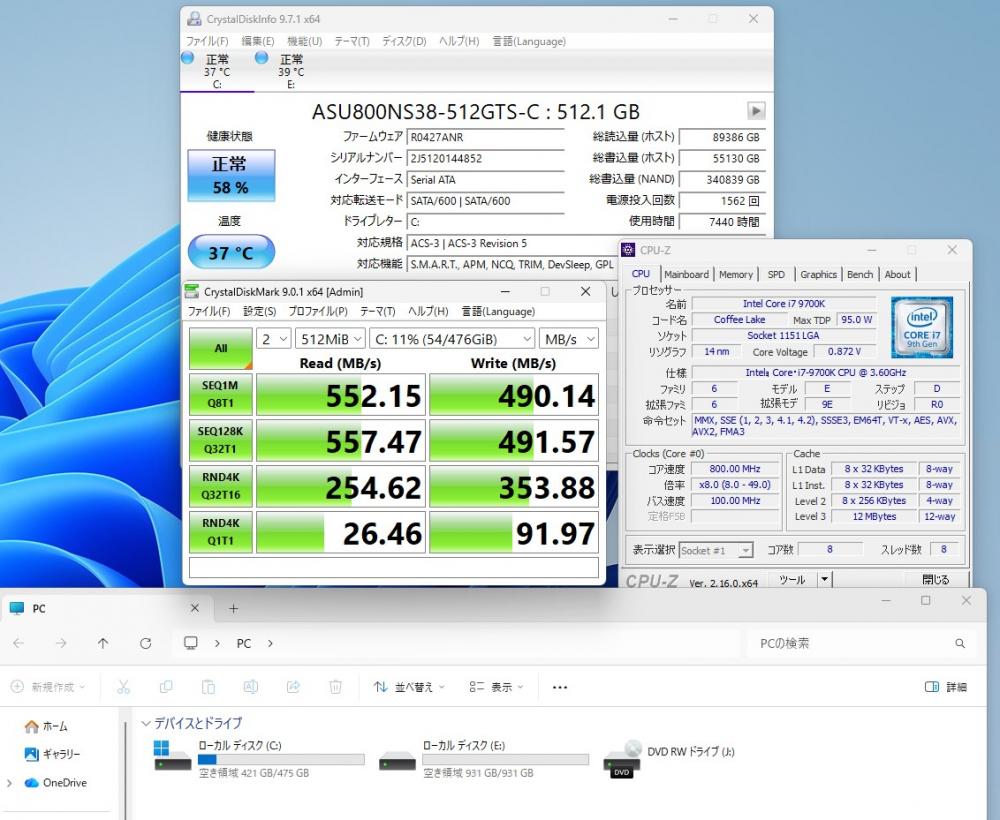The image size is (1000, 820).
Task: Click the monitor icon in the address bar
Action: [190, 643]
